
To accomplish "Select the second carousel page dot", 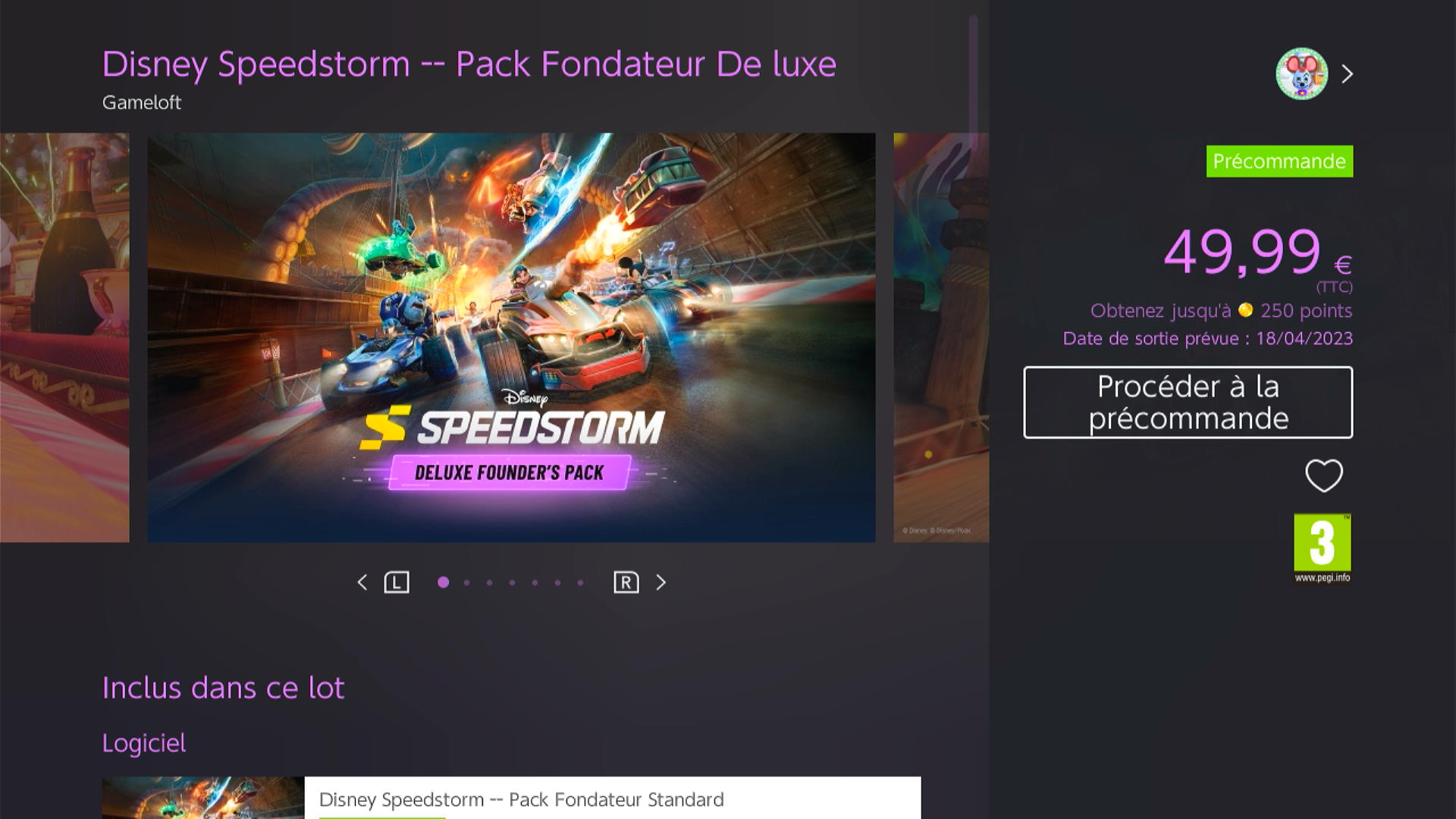I will coord(466,582).
